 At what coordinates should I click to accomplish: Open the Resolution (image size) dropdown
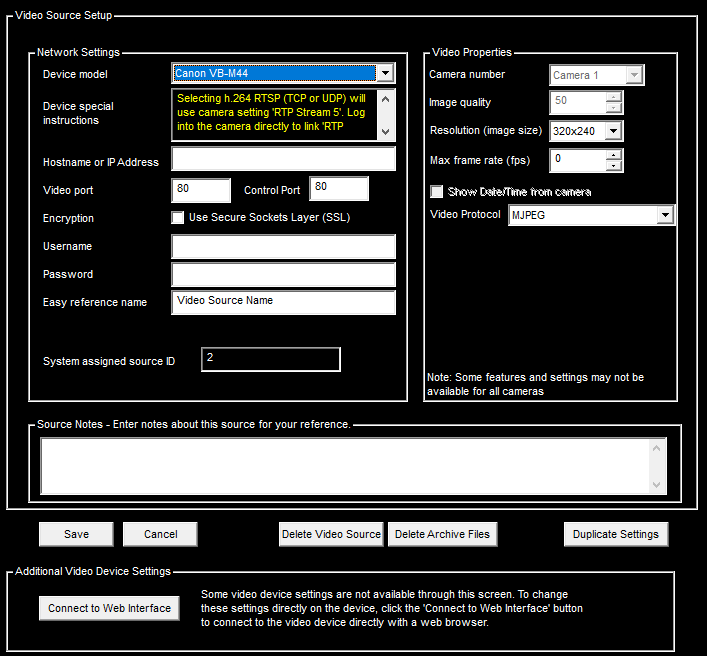[x=613, y=131]
